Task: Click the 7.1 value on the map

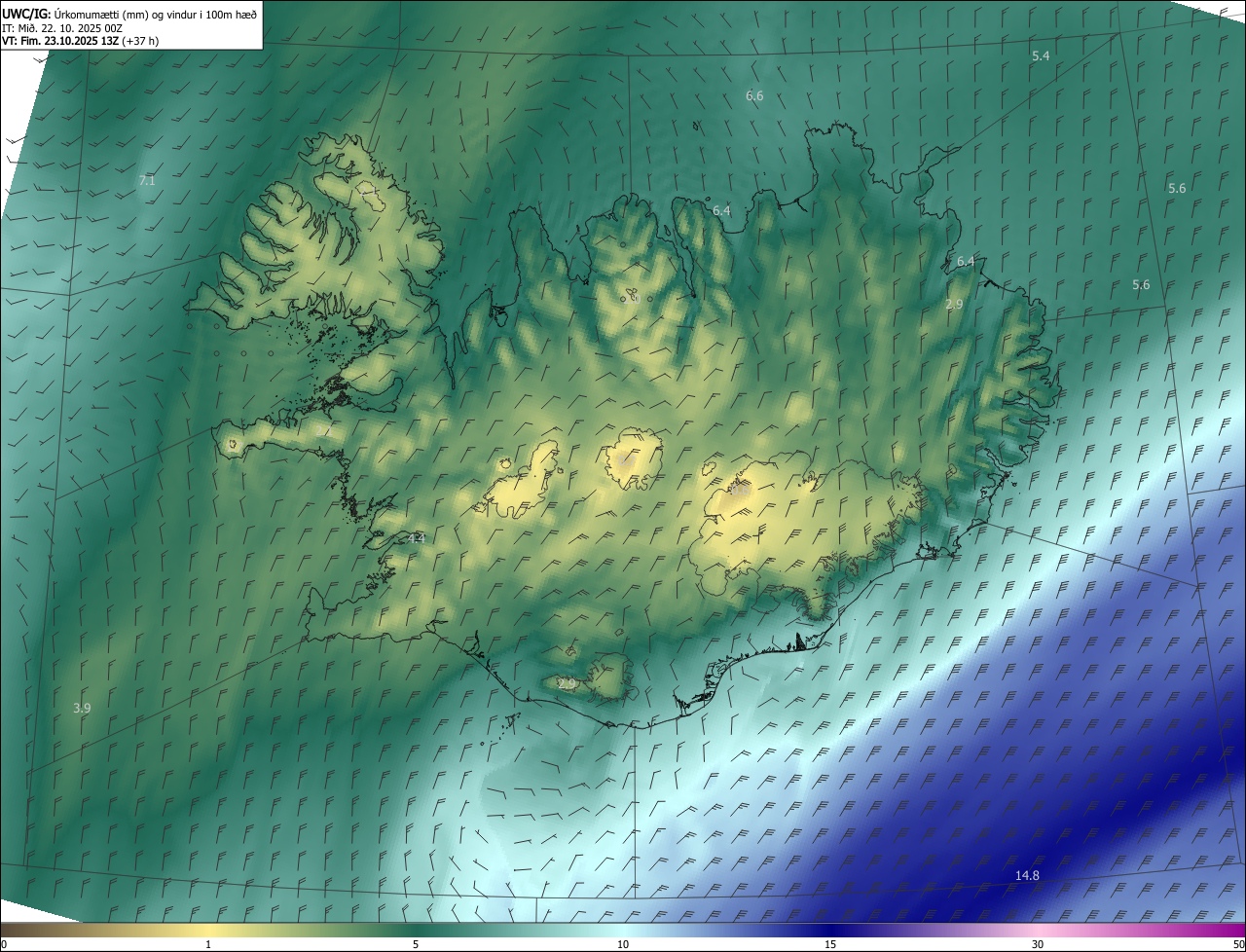Action: point(147,181)
